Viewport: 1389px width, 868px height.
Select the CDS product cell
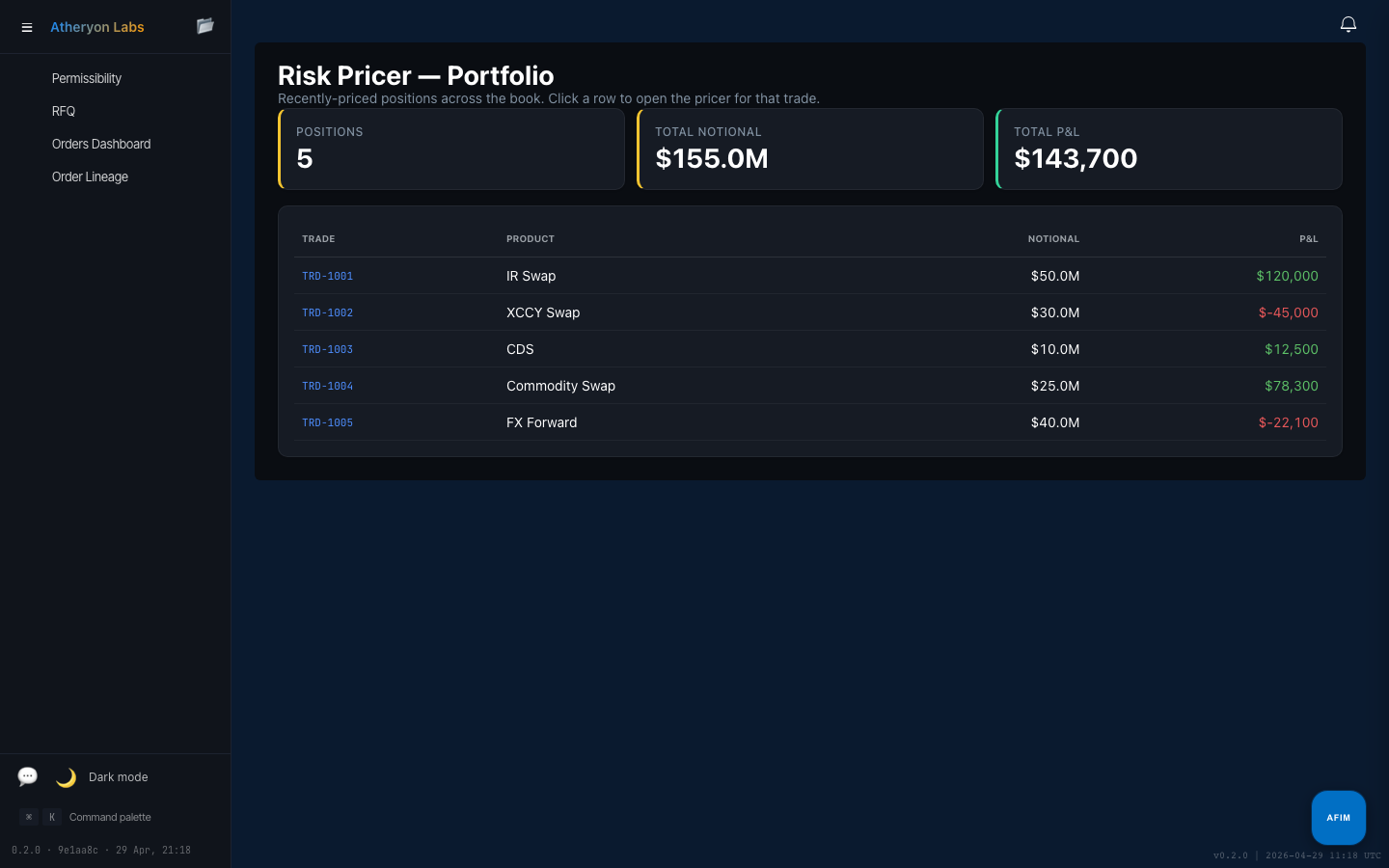[x=520, y=349]
